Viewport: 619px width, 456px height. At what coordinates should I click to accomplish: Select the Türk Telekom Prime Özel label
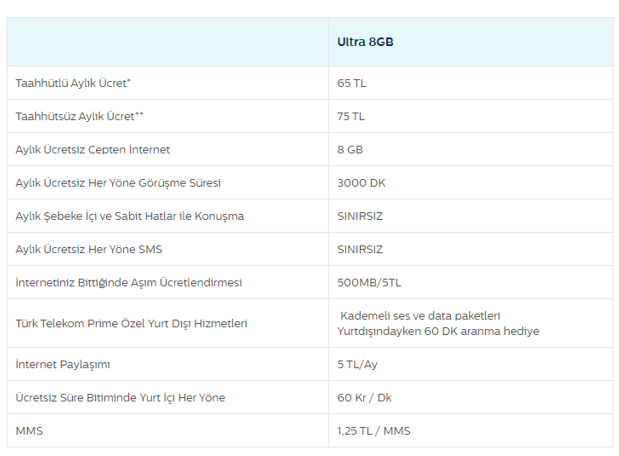[131, 323]
